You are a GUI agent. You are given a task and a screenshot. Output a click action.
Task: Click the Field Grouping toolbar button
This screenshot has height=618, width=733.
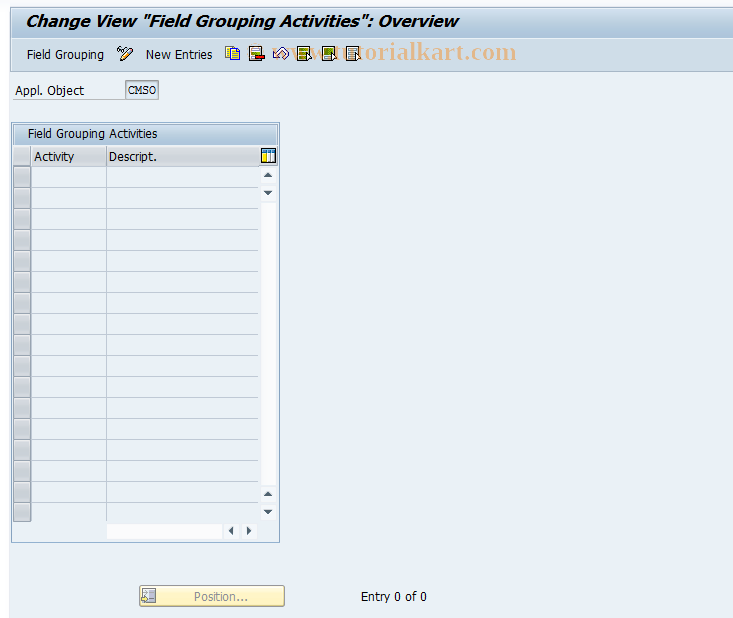[x=65, y=55]
